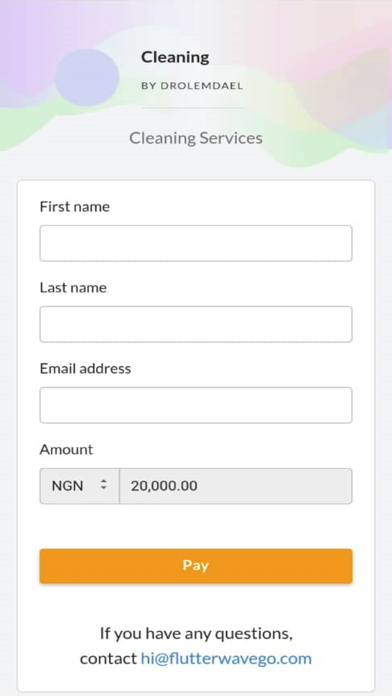Focus the First name input field

pos(196,243)
